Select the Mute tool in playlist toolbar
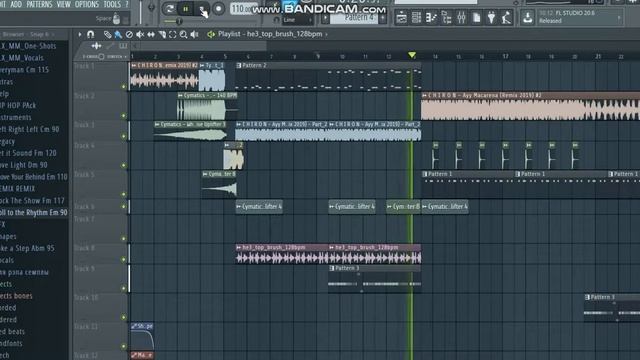The image size is (640, 360). pos(140,35)
